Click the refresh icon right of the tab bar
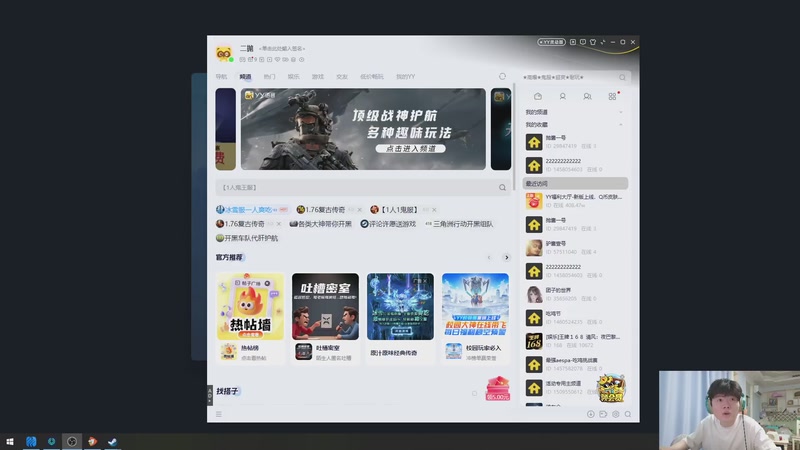This screenshot has height=450, width=800. pyautogui.click(x=503, y=77)
